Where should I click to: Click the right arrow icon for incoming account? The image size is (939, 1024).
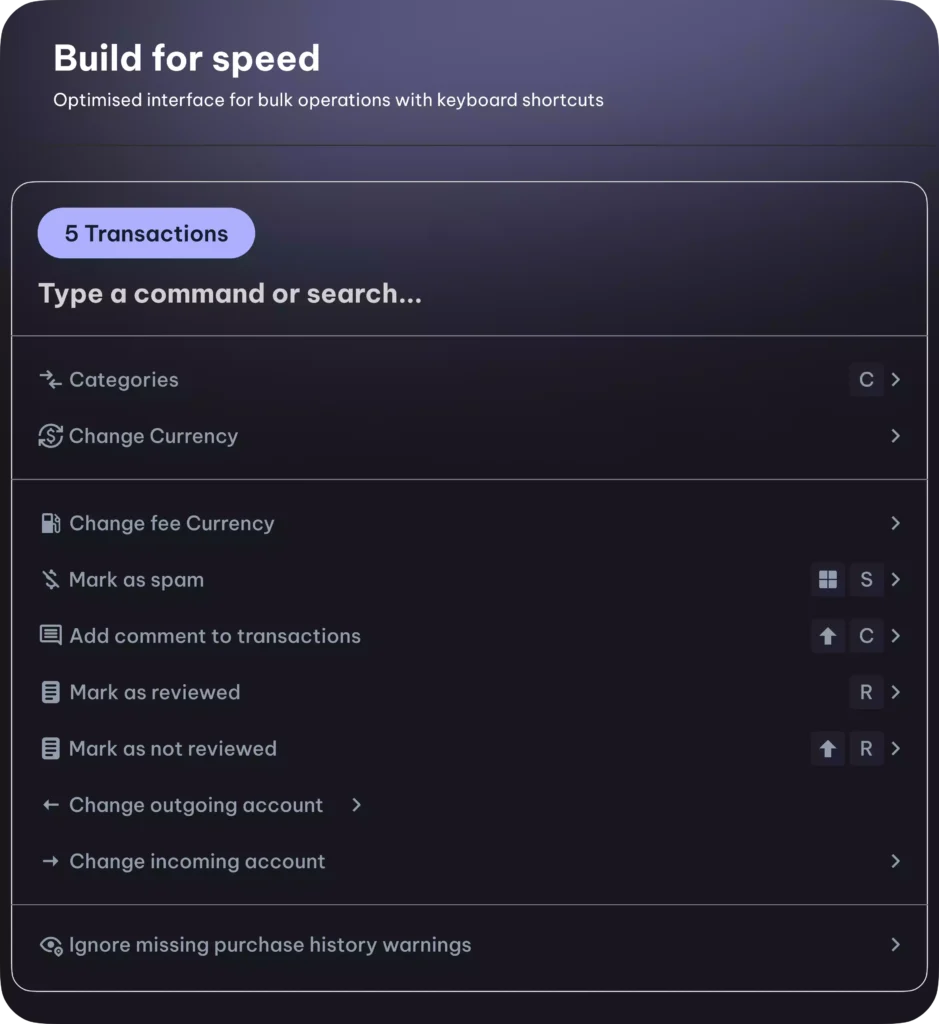50,861
